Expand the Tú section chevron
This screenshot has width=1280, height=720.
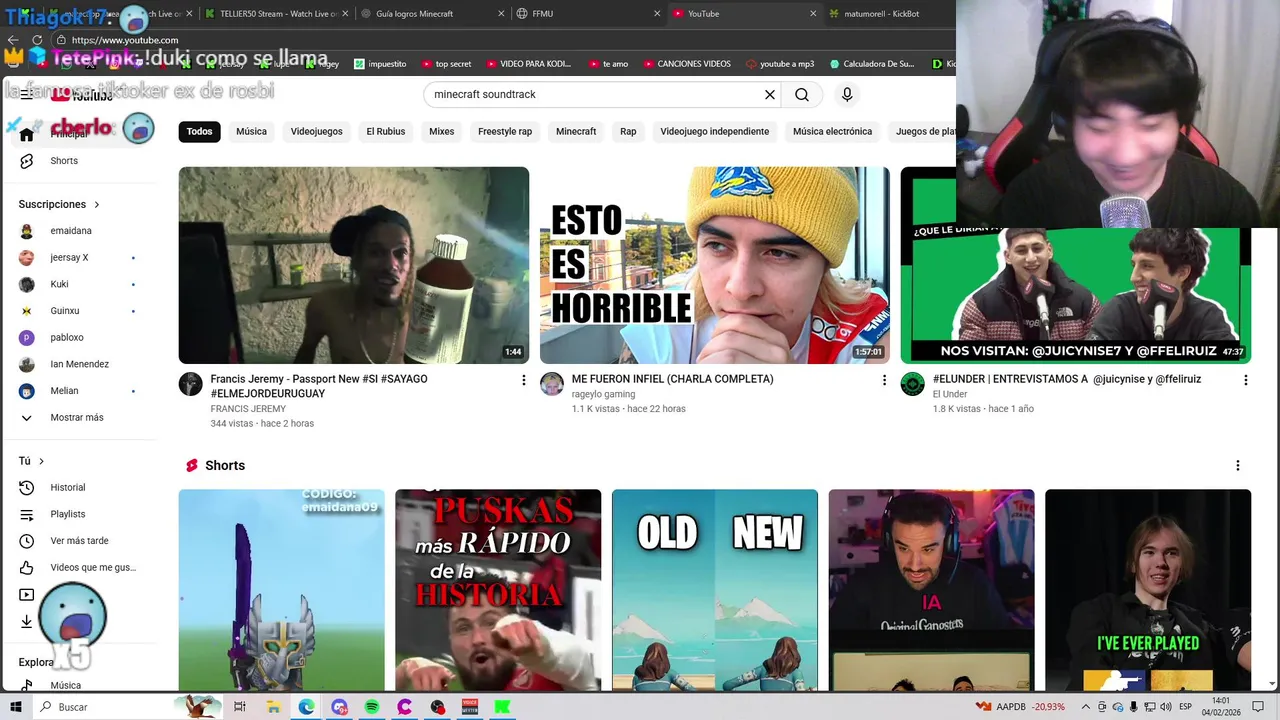41,461
